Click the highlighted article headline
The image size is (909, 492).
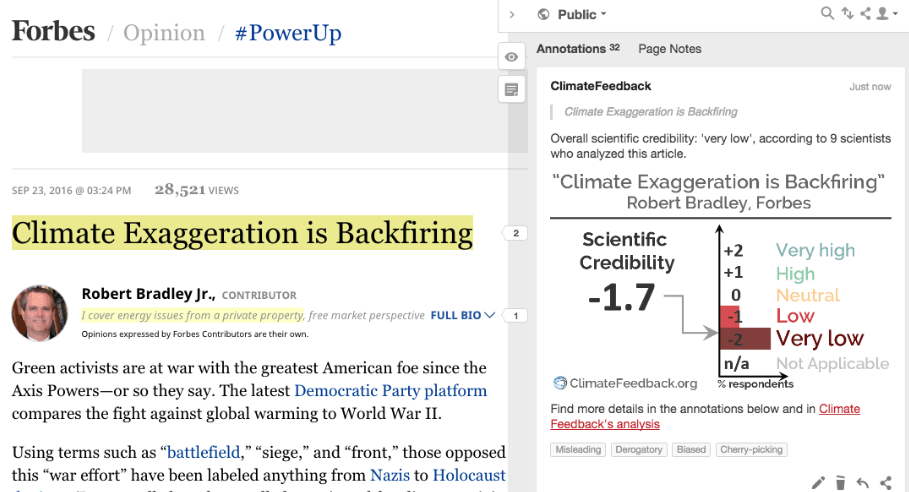(x=242, y=233)
